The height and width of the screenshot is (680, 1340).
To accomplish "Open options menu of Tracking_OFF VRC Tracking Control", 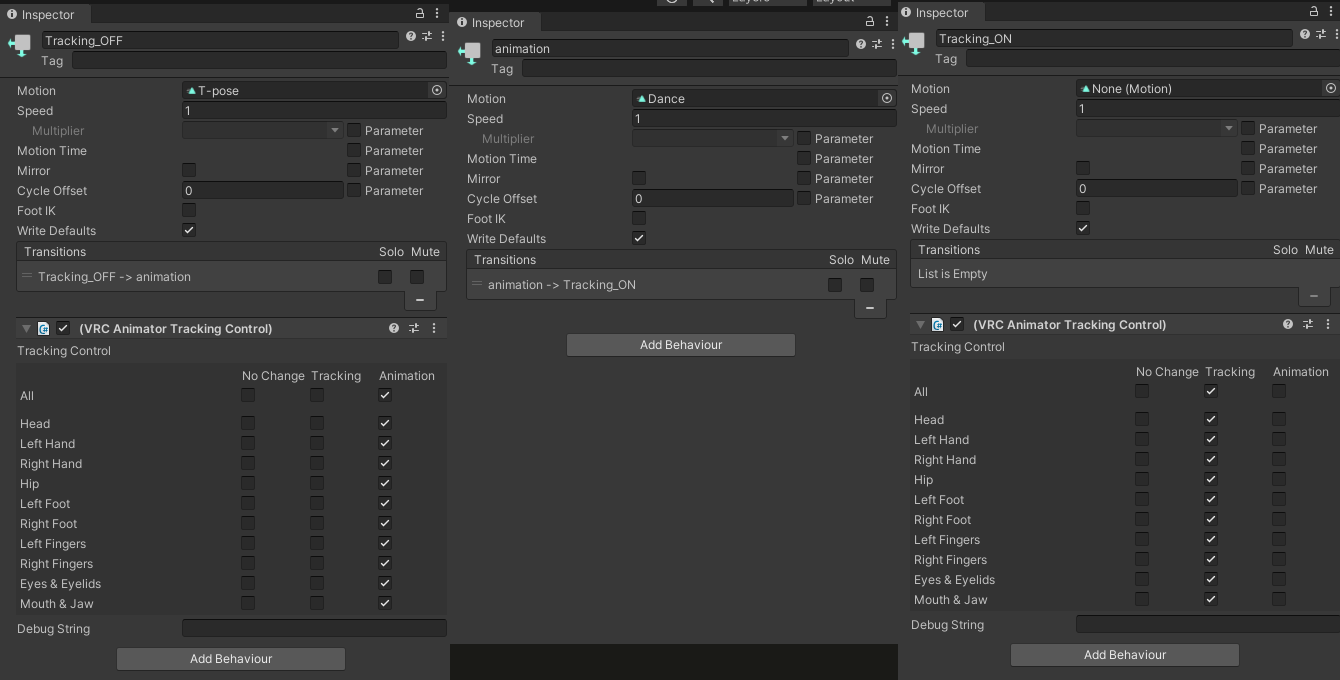I will (x=434, y=328).
